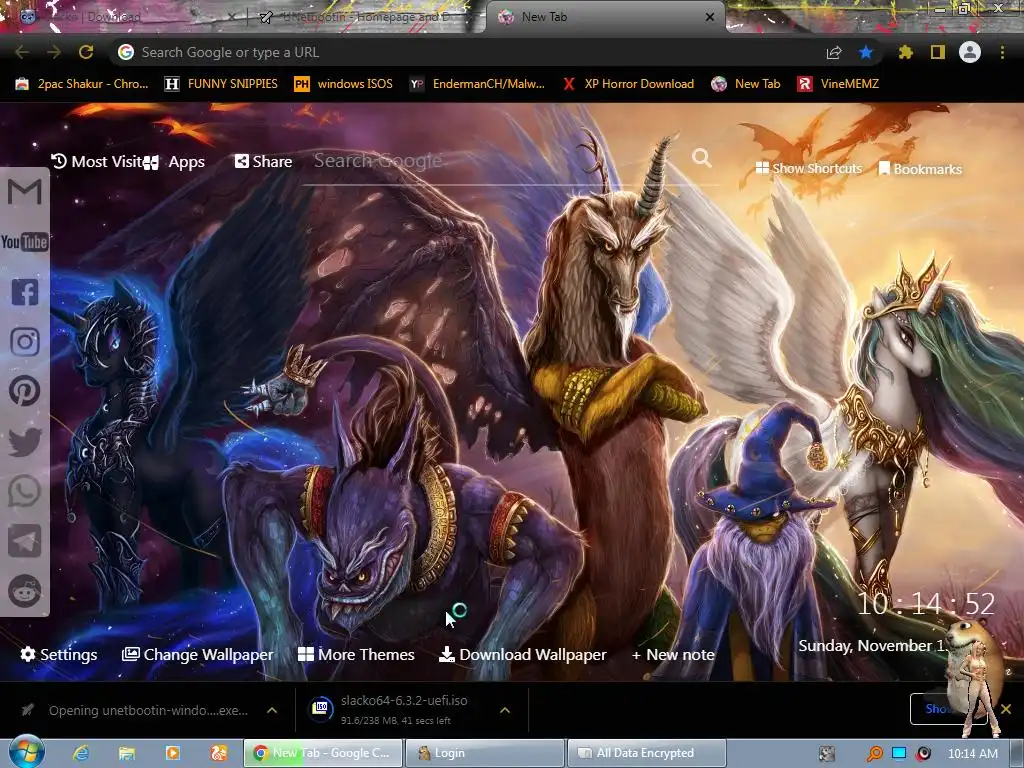Viewport: 1024px width, 768px height.
Task: Click Change Wallpaper
Action: point(197,654)
